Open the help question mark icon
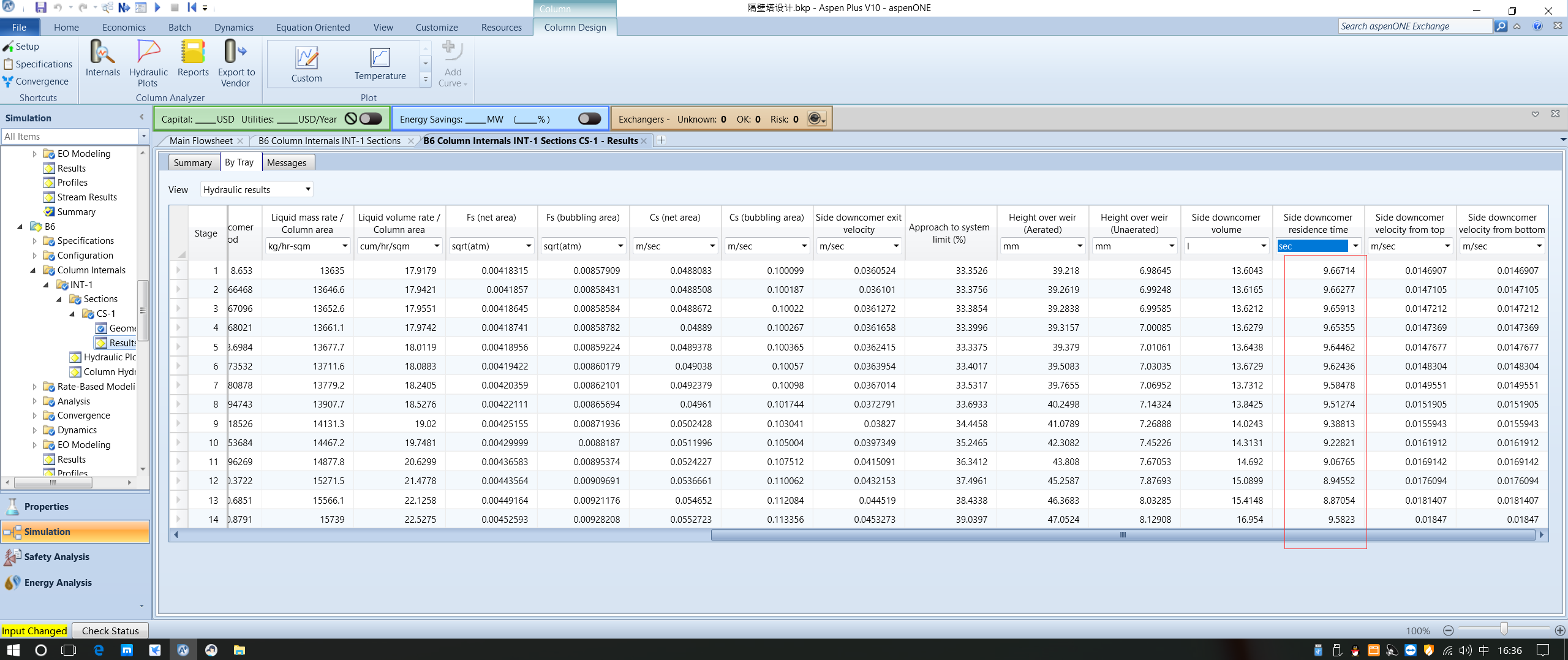The height and width of the screenshot is (660, 1568). (1537, 26)
